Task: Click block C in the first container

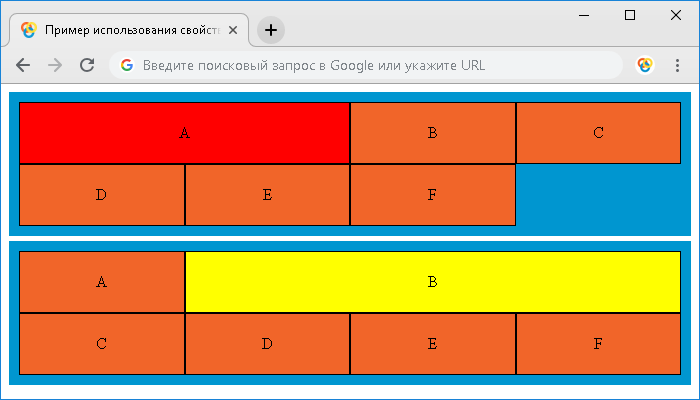Action: (598, 133)
